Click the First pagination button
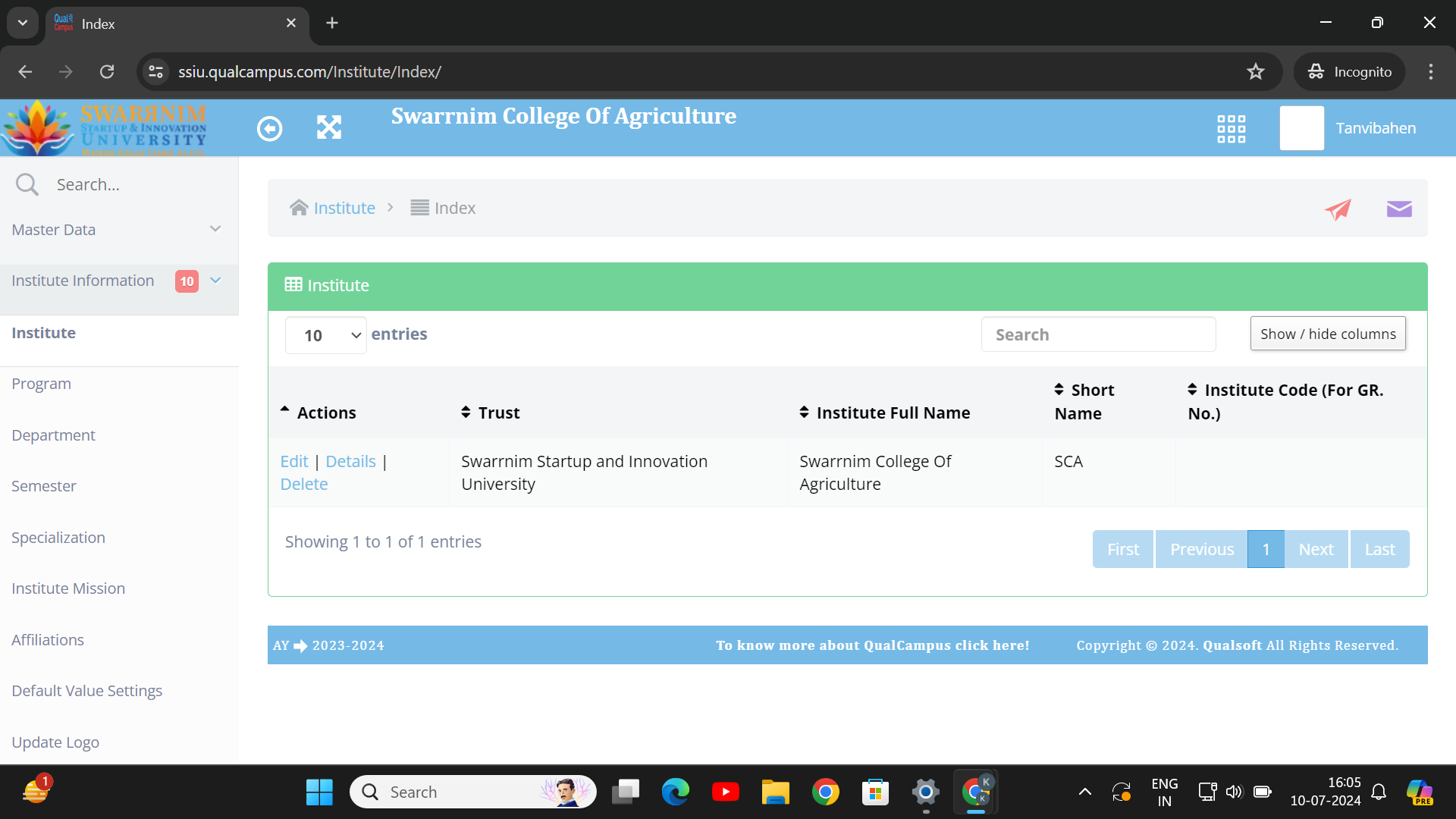Viewport: 1456px width, 819px height. pyautogui.click(x=1123, y=549)
